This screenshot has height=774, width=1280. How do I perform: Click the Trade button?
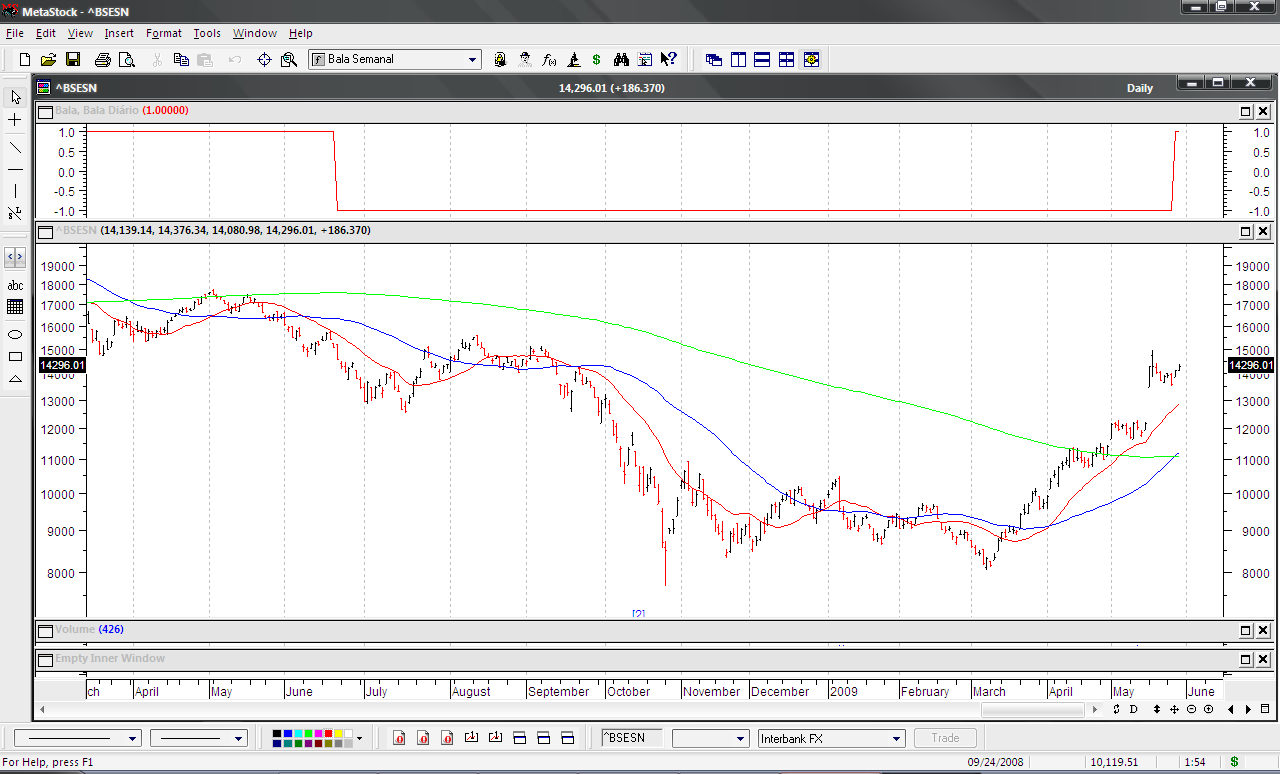coord(945,738)
